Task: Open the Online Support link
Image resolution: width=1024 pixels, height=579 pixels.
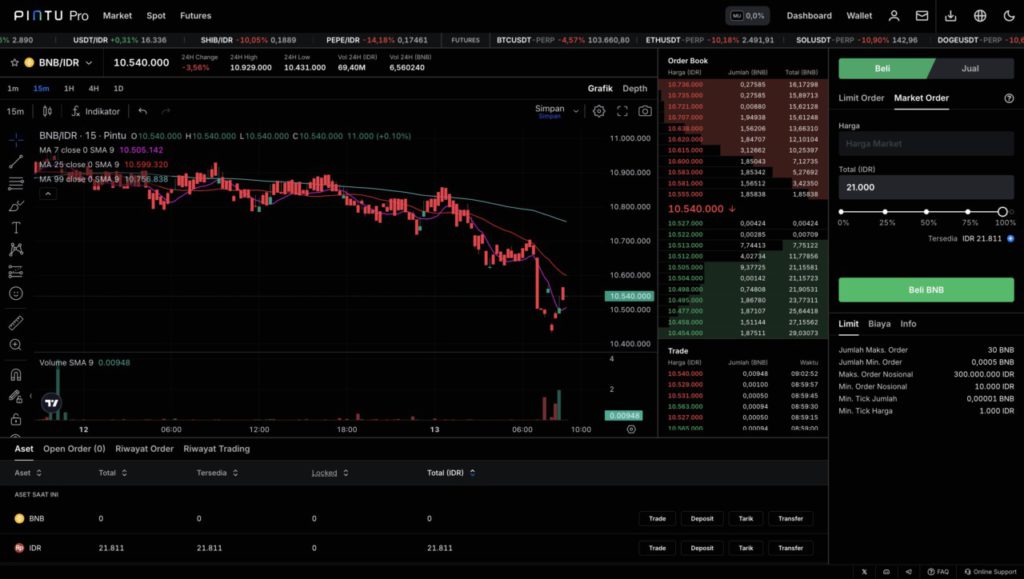Action: pyautogui.click(x=991, y=572)
